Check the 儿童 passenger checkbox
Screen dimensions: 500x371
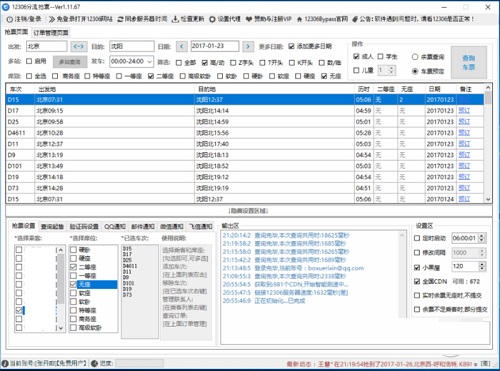356,70
